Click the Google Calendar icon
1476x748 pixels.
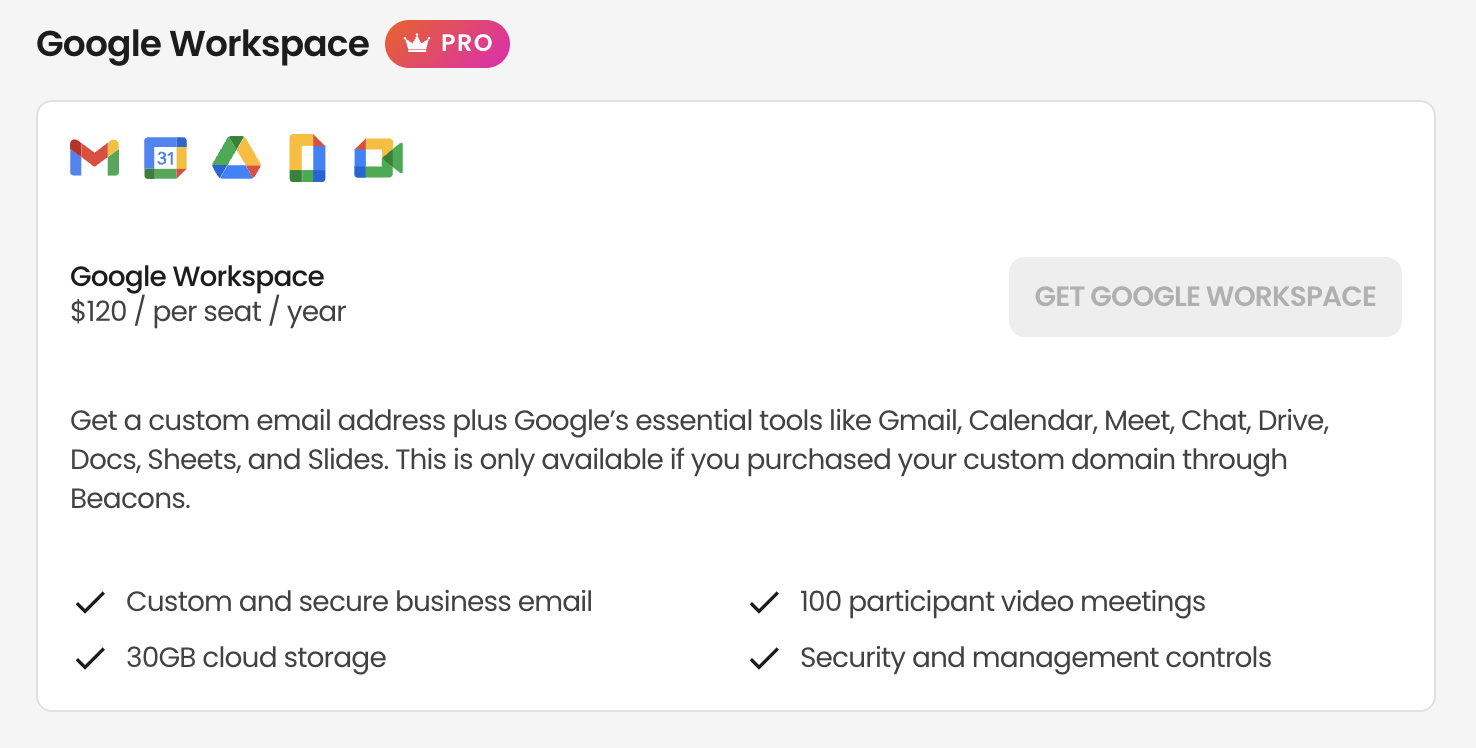[x=166, y=158]
